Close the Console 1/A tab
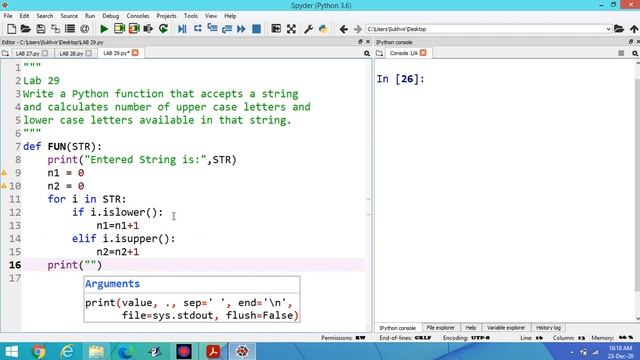The image size is (640, 360). point(423,53)
